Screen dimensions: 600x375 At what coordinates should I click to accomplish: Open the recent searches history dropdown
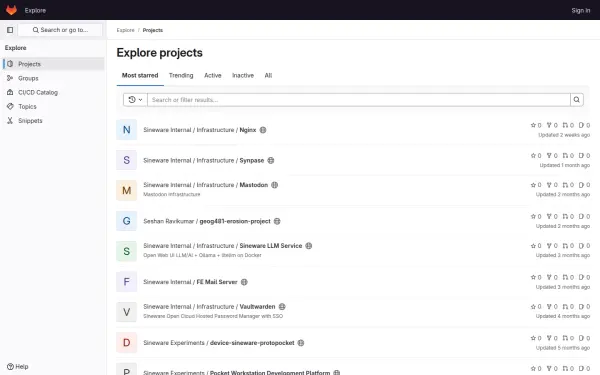[x=135, y=100]
